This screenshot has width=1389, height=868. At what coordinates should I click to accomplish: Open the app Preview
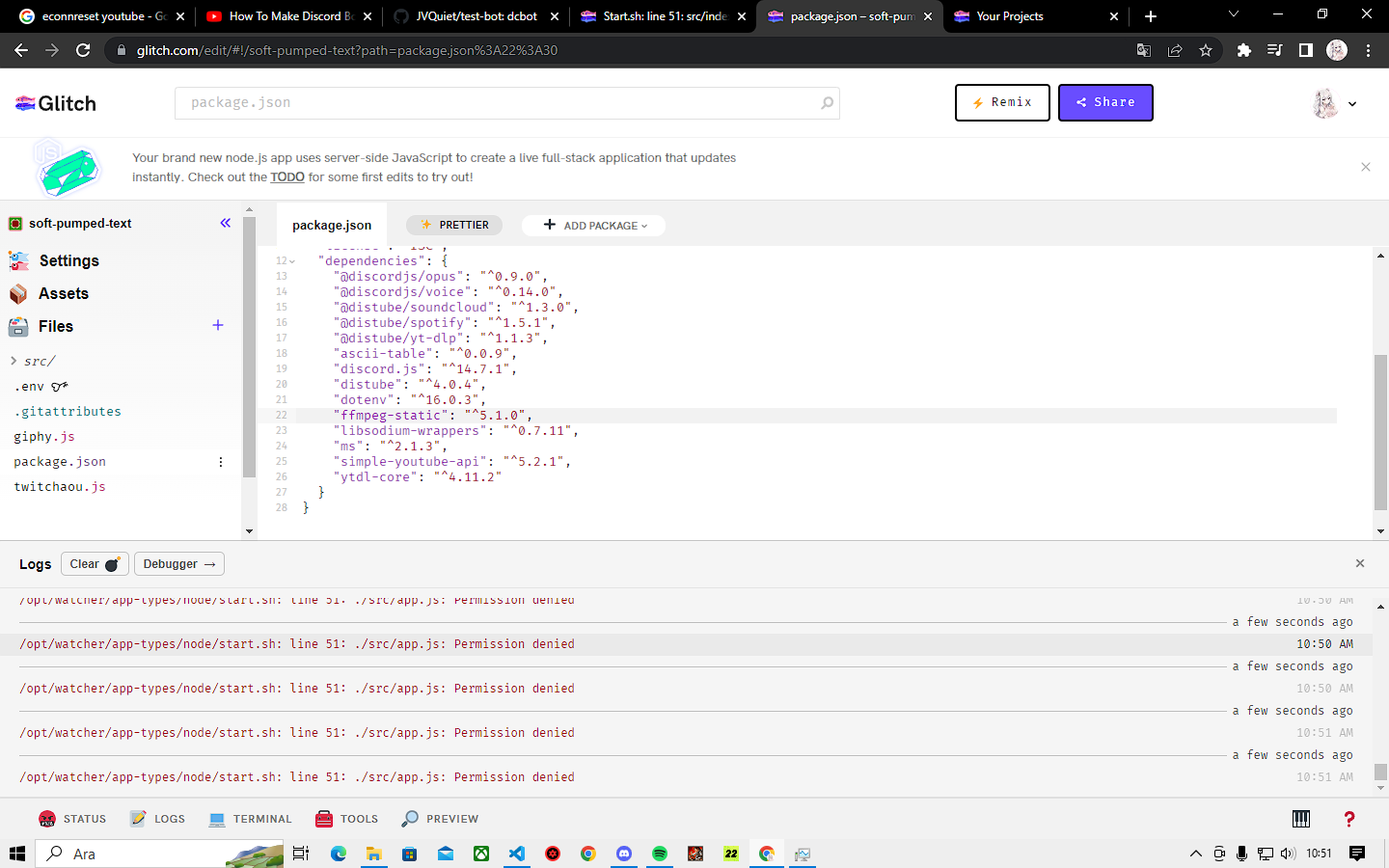pyautogui.click(x=440, y=819)
